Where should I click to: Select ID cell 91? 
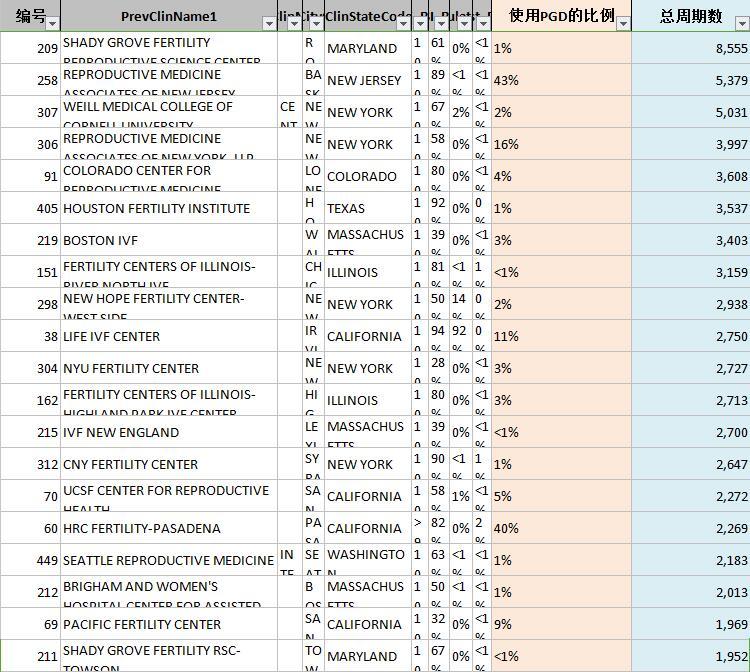point(31,176)
